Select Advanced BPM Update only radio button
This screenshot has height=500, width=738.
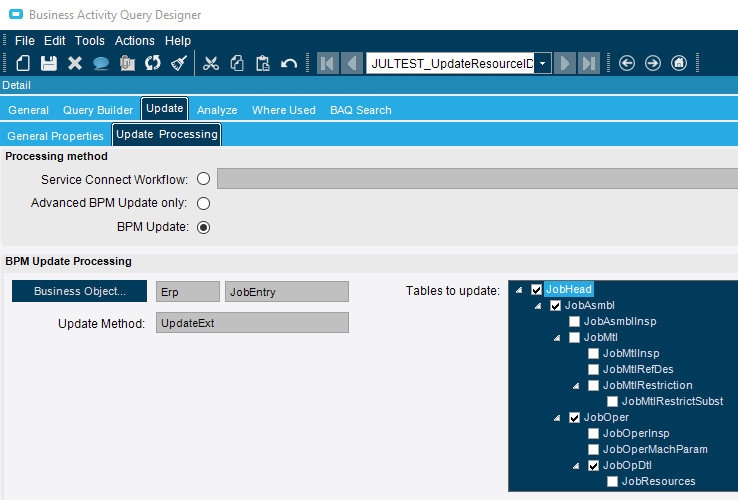tap(203, 203)
